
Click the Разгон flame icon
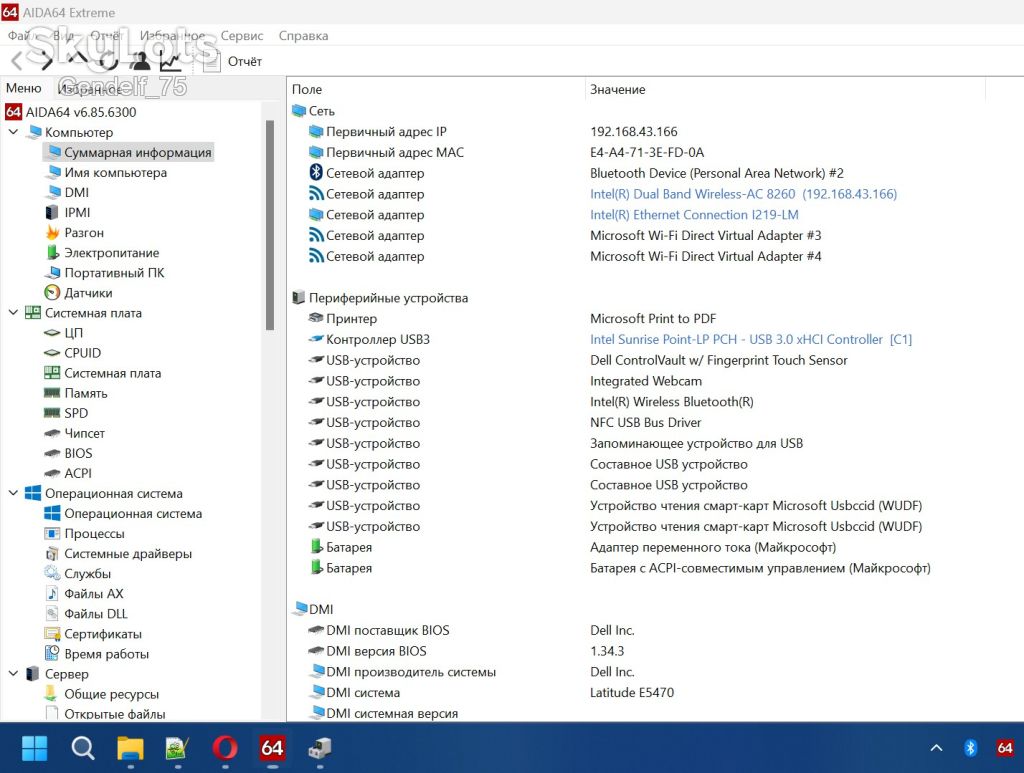[x=53, y=232]
